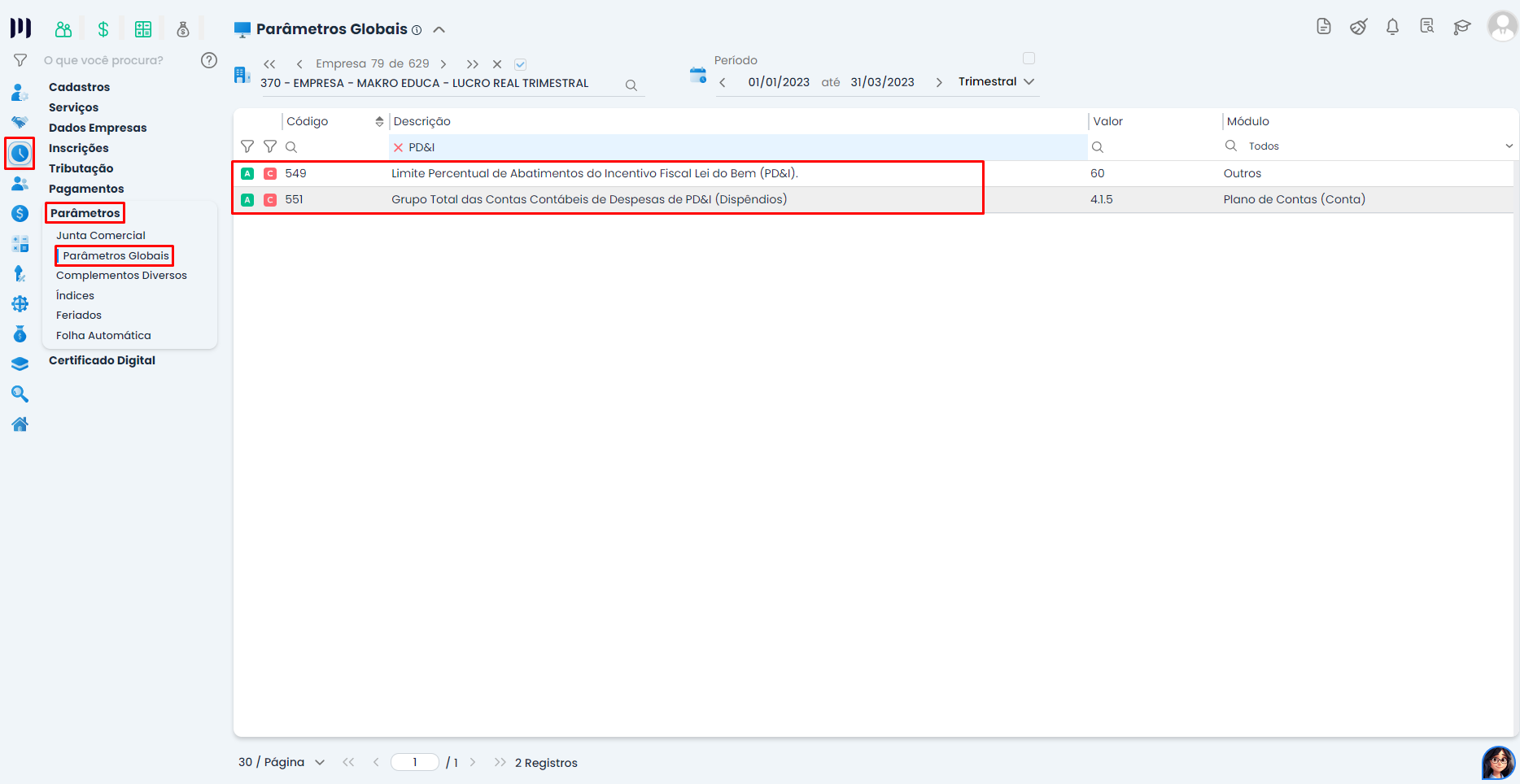Focus the 'O que você procura?' search field
The height and width of the screenshot is (784, 1520).
pyautogui.click(x=103, y=60)
